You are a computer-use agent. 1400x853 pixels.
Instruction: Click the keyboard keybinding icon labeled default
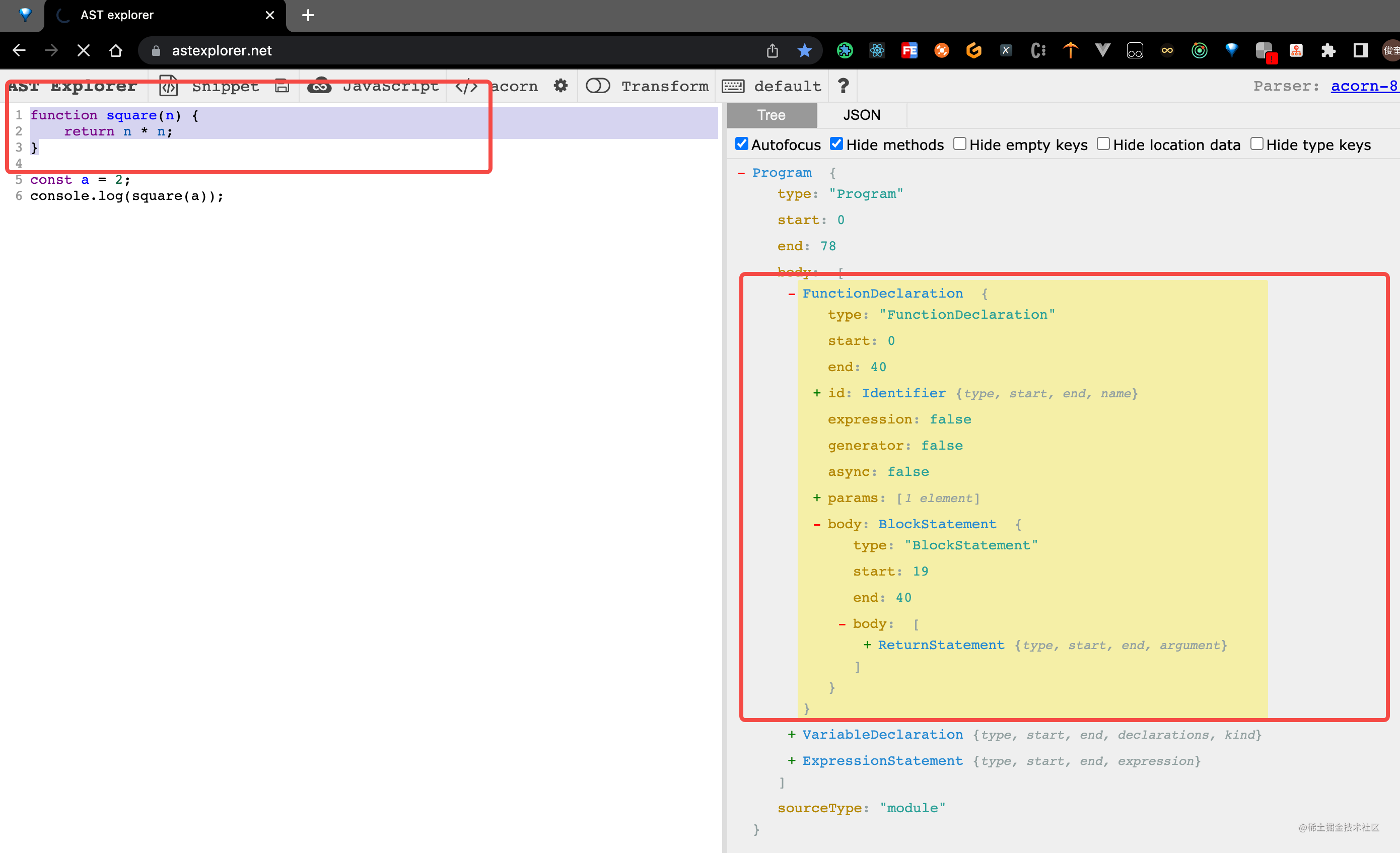click(x=733, y=86)
